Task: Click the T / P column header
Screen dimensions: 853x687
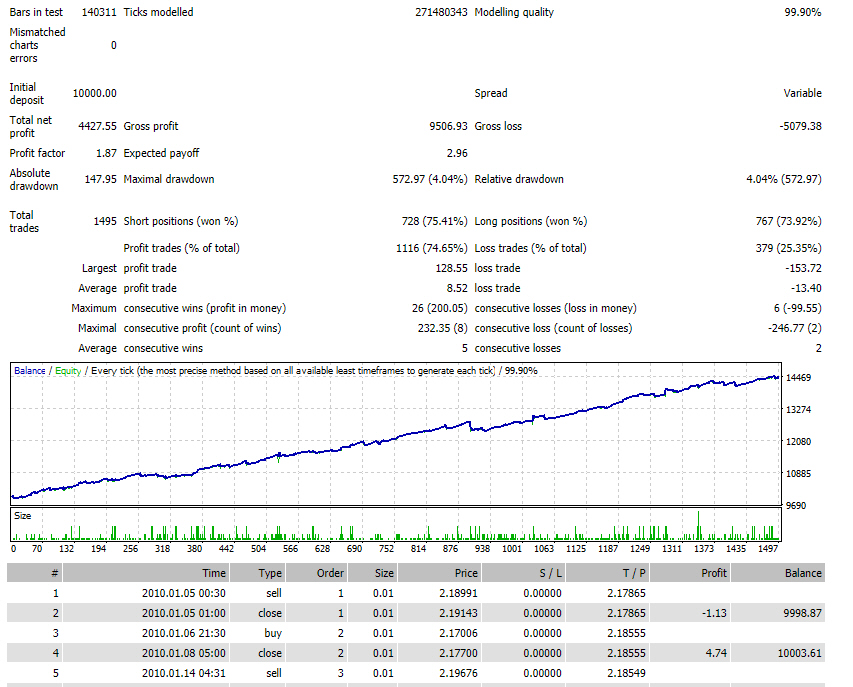Action: point(608,573)
